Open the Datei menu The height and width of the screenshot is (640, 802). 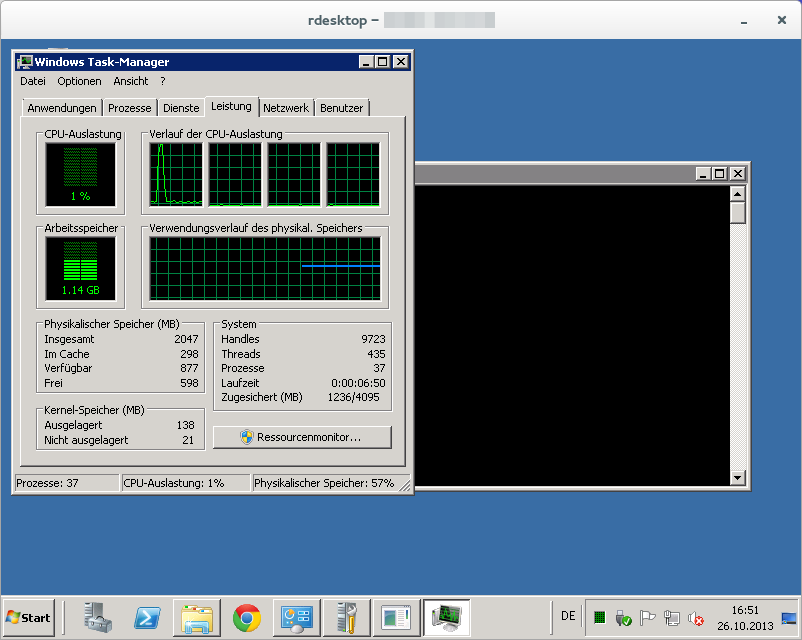click(x=33, y=81)
